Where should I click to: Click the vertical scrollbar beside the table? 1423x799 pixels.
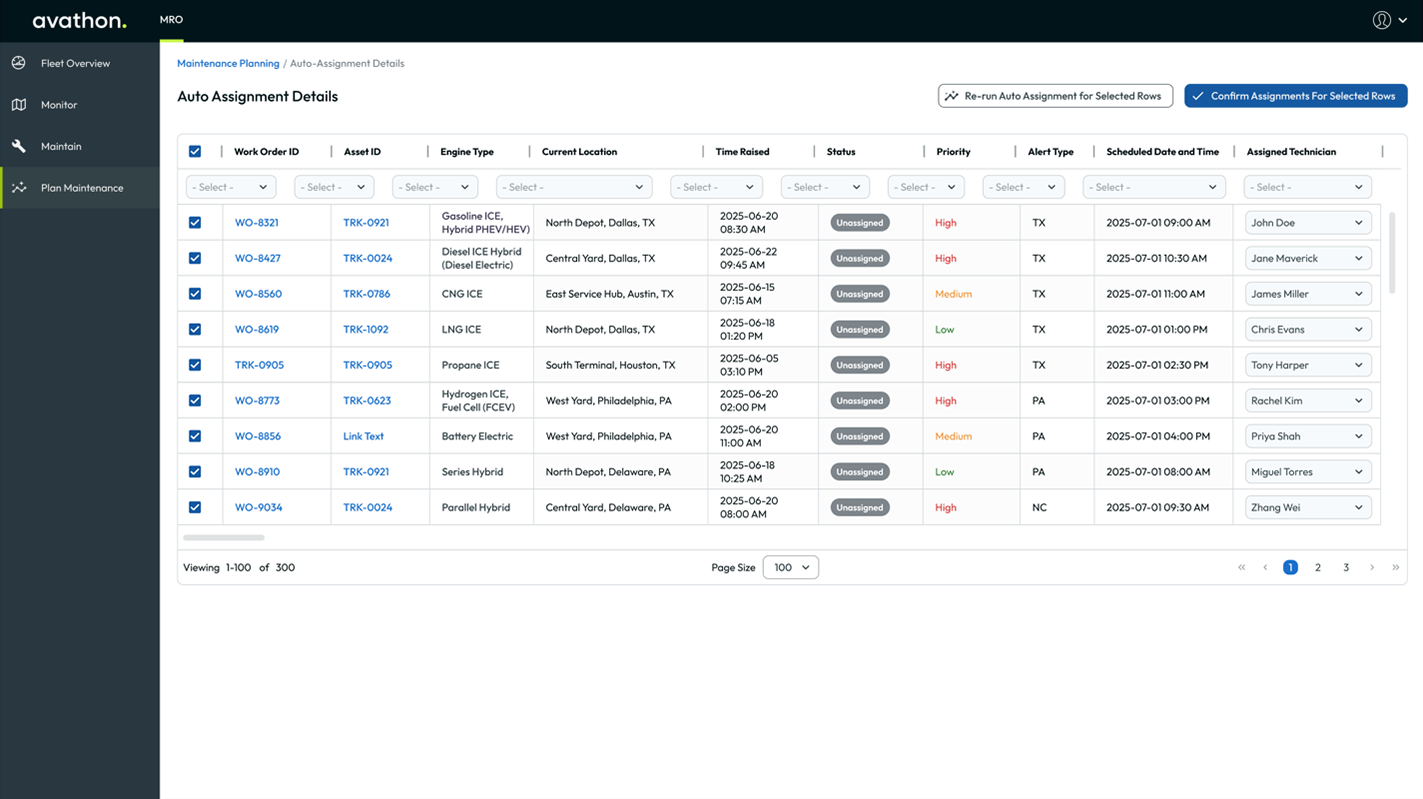tap(1391, 253)
